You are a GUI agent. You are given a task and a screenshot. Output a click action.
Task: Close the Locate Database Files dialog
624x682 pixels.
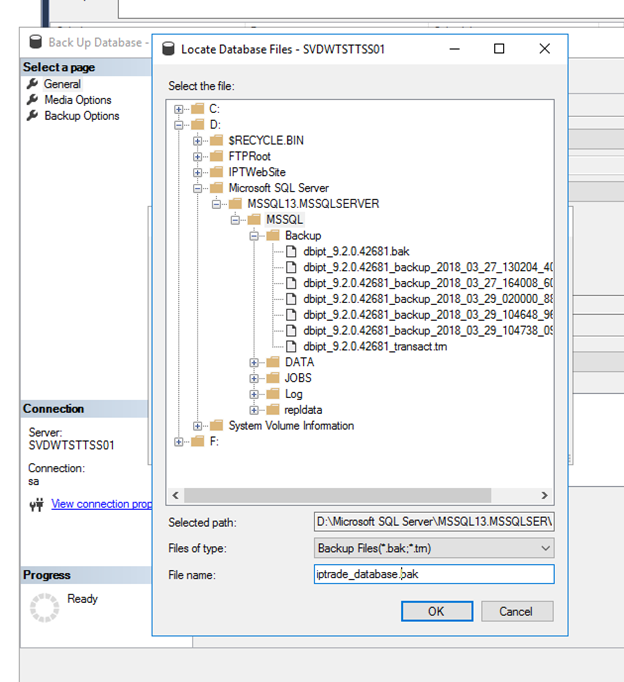coord(544,49)
